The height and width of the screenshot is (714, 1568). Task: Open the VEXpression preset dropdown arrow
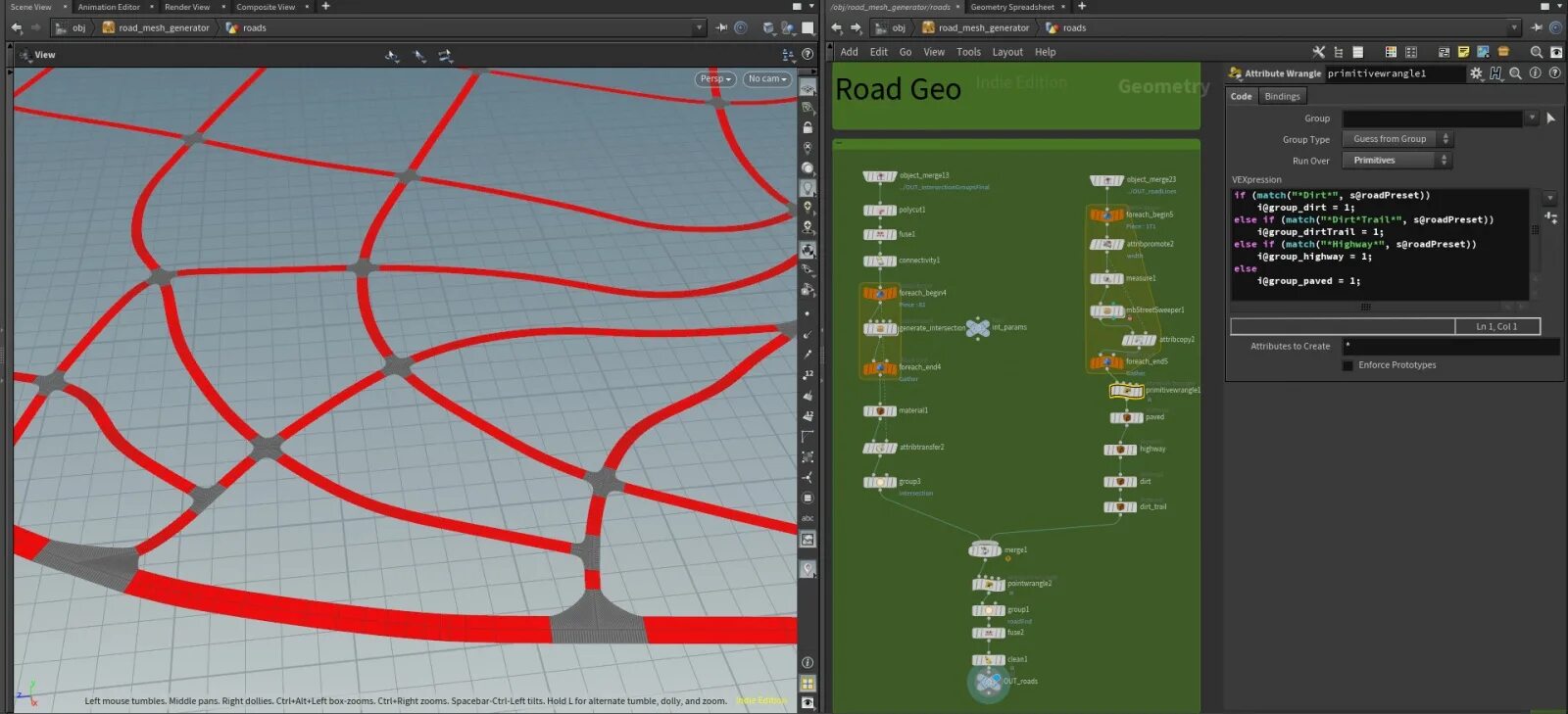pyautogui.click(x=1549, y=197)
